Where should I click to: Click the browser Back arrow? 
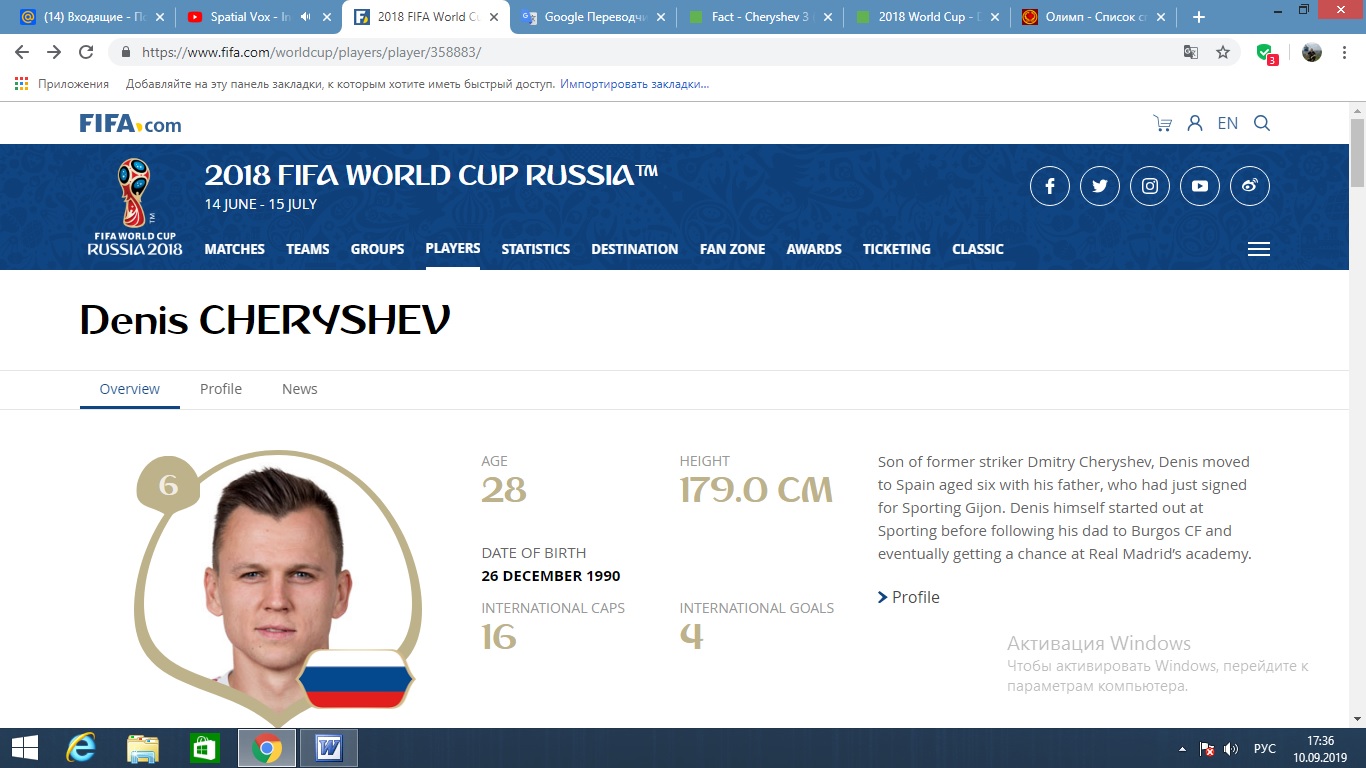tap(22, 52)
